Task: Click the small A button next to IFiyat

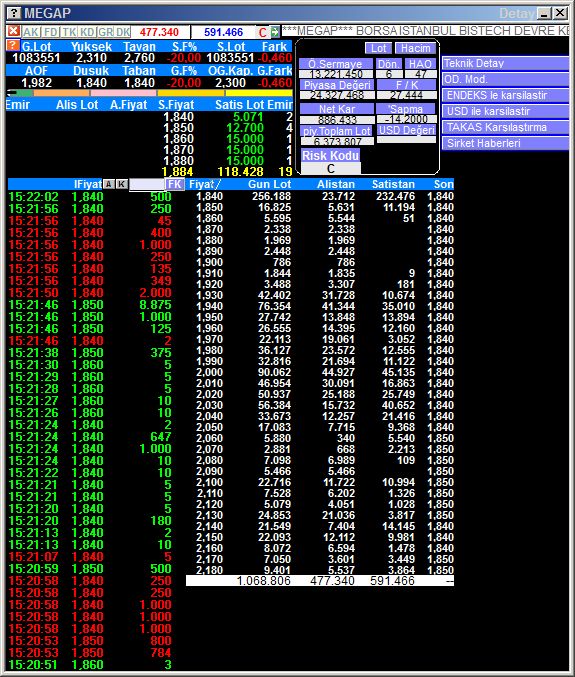Action: click(x=109, y=184)
